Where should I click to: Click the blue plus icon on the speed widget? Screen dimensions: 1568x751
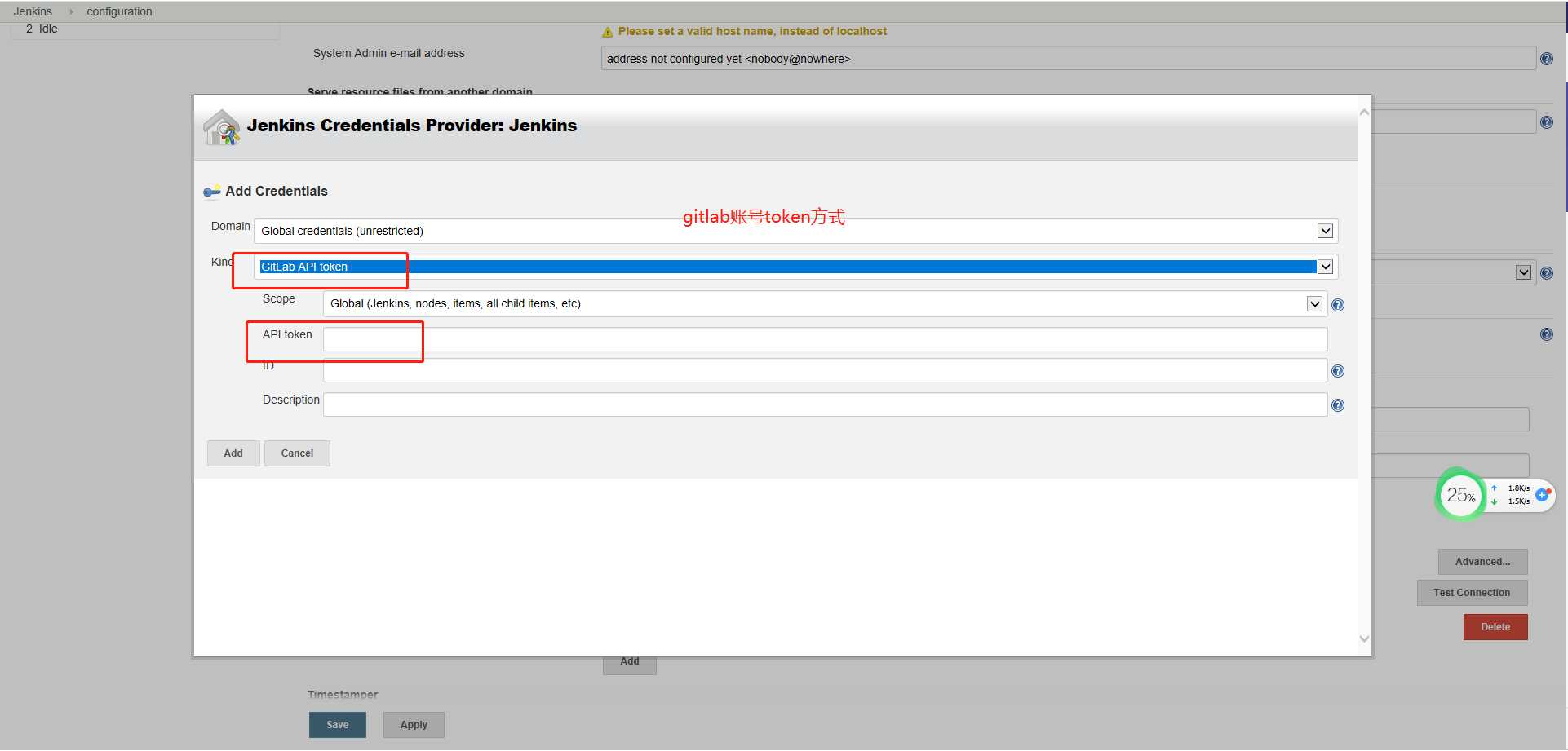click(1542, 494)
